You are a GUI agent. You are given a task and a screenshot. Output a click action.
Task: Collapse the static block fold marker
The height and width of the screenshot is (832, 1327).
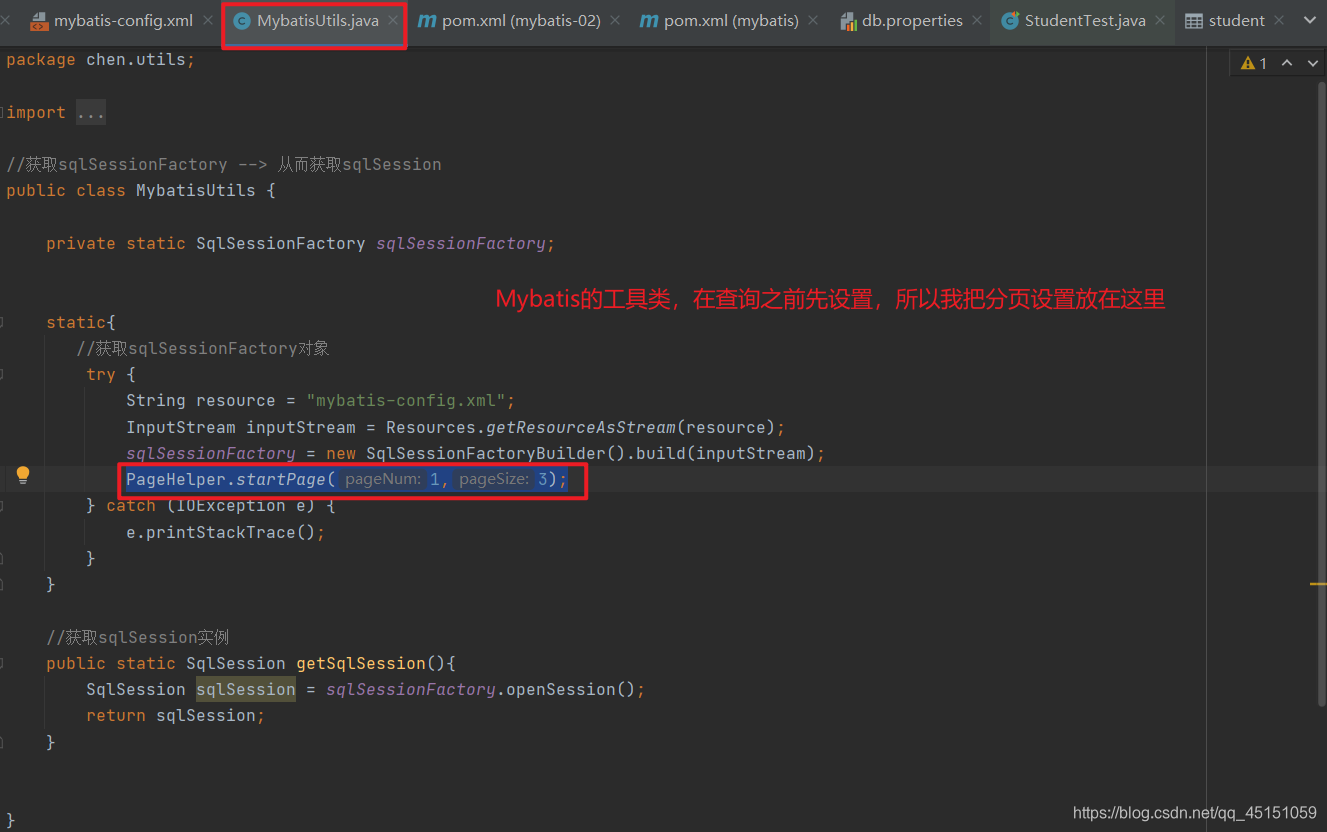[3, 322]
